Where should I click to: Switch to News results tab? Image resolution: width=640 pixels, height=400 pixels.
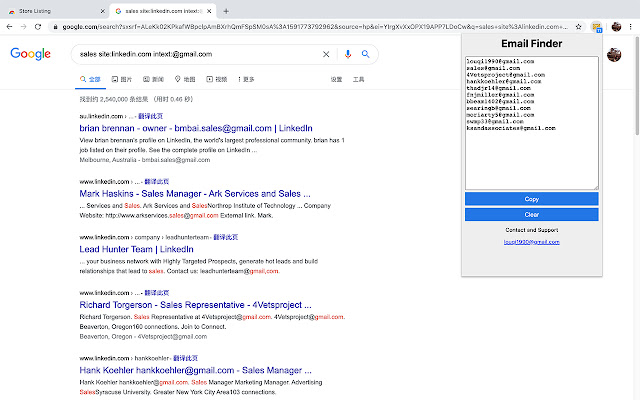(153, 79)
